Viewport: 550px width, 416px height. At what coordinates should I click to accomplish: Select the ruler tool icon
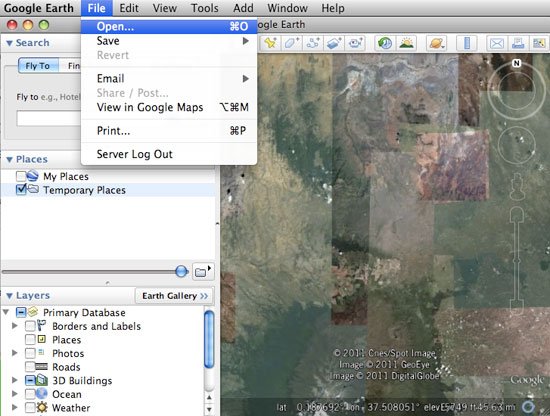click(x=467, y=43)
